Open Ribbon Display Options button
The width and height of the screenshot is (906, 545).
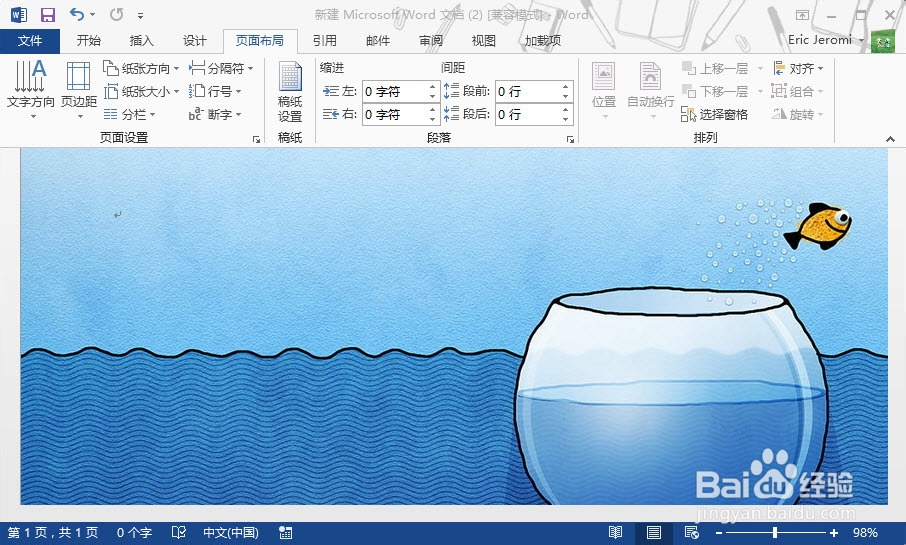point(802,16)
